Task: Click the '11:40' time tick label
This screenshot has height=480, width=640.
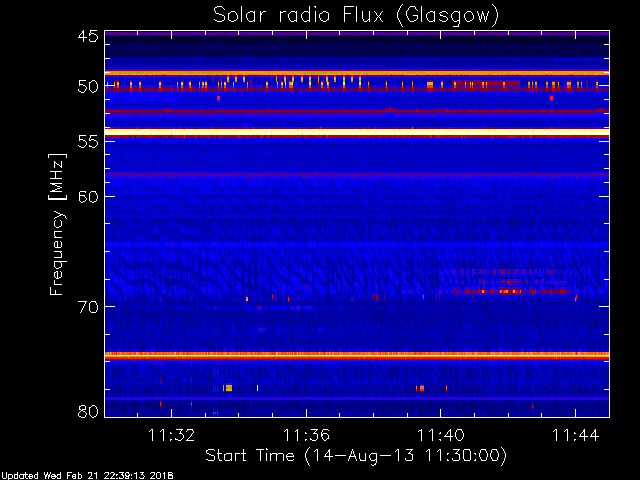Action: (x=441, y=435)
